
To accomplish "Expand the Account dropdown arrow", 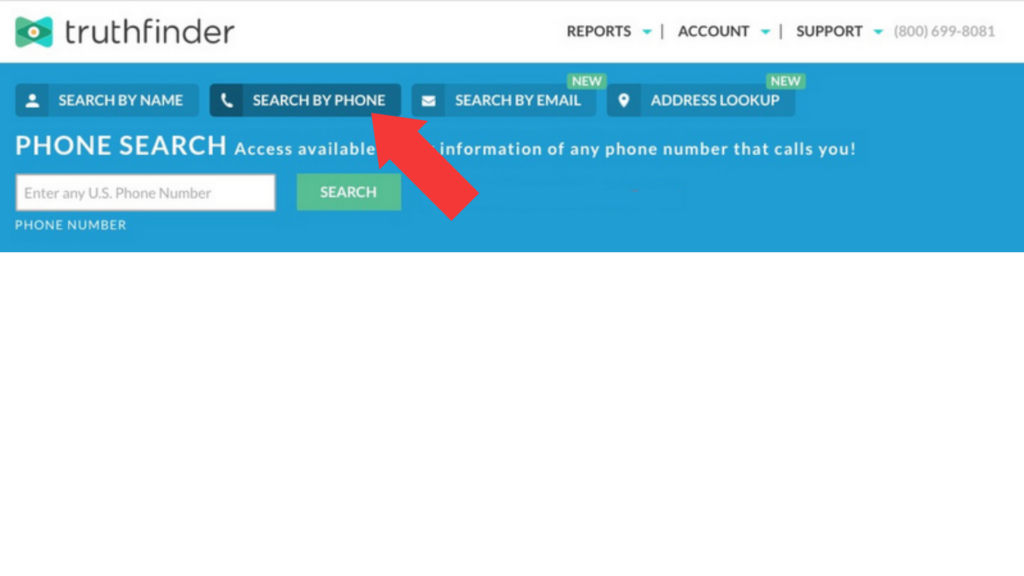I will pos(765,31).
